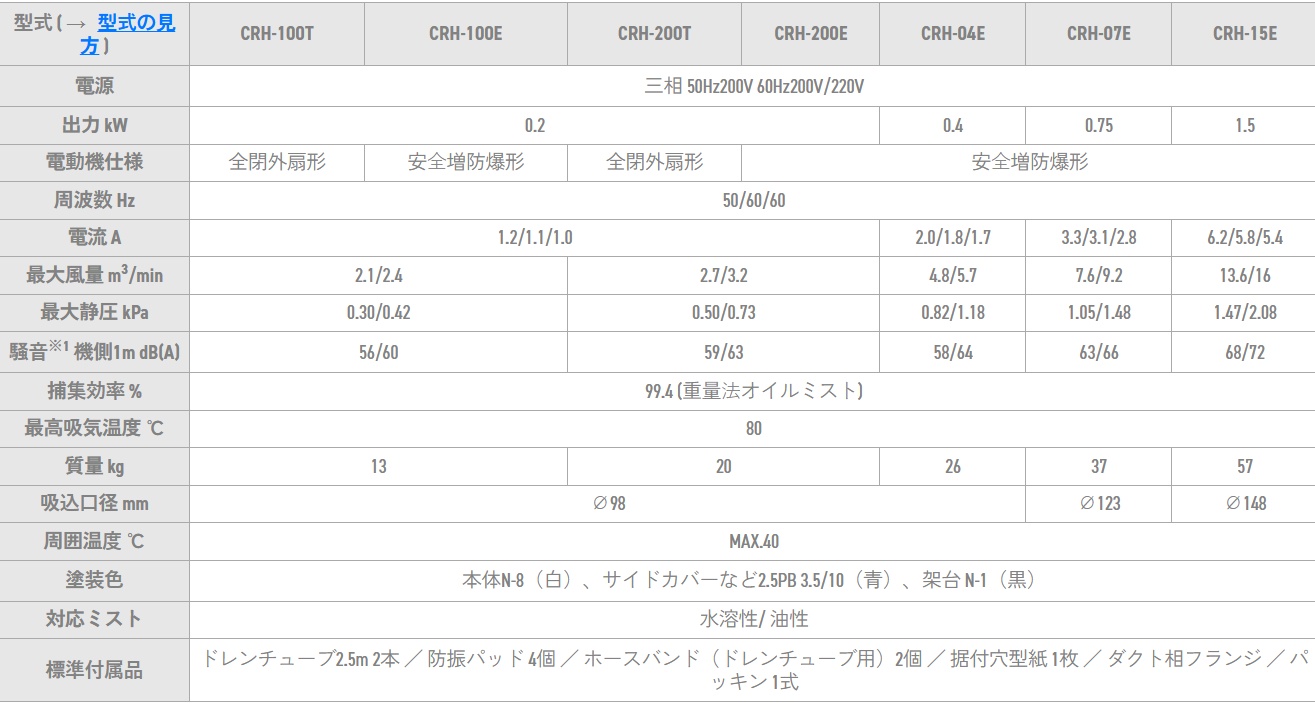Select the 1.5 kW output cell

[1244, 125]
